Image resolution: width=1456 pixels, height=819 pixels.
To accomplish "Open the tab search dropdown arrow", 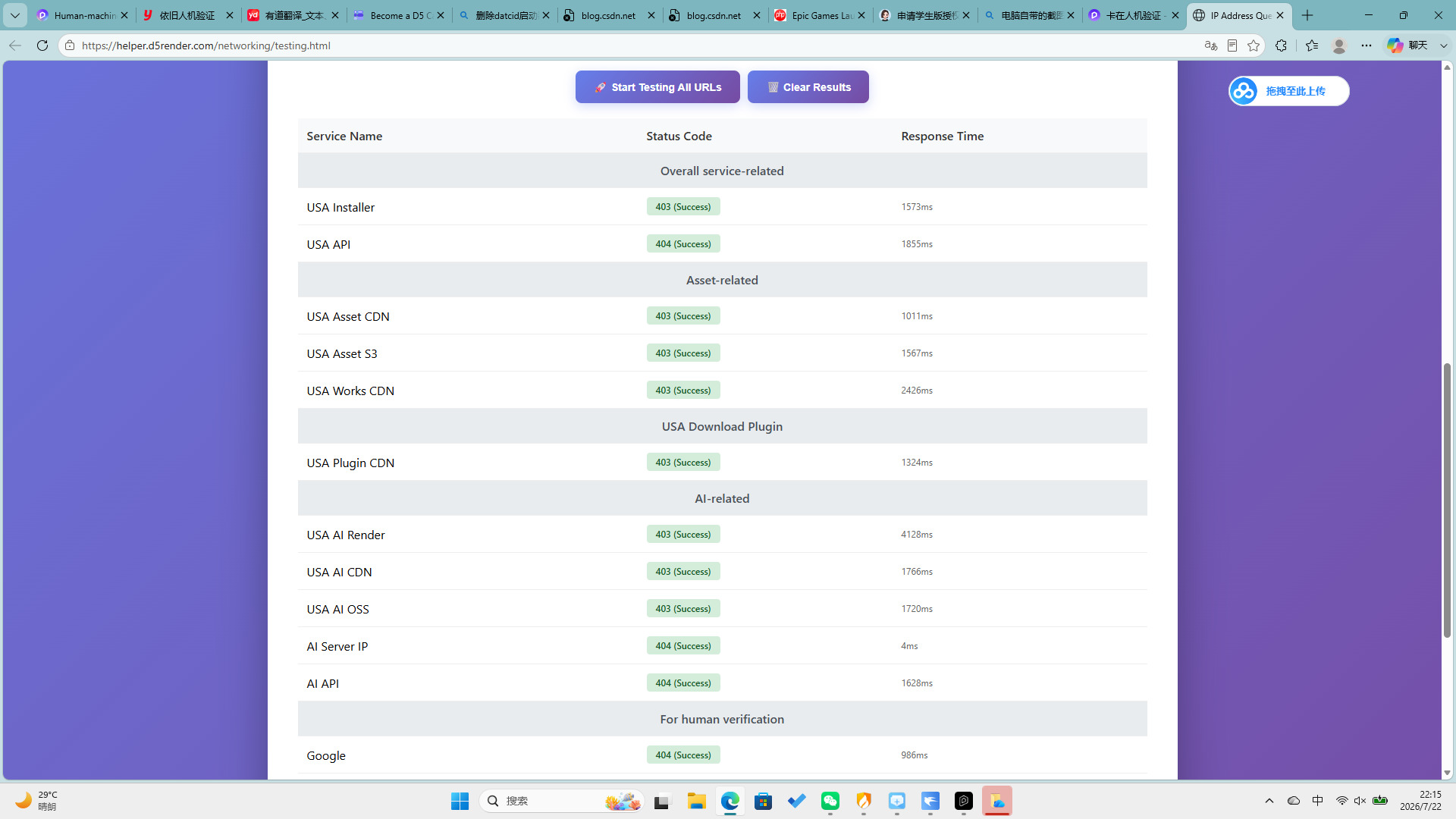I will click(x=15, y=15).
